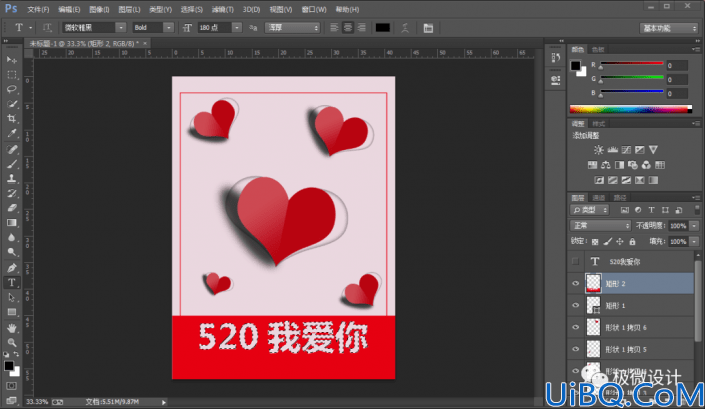Click the text color swatch in options bar

[x=383, y=28]
